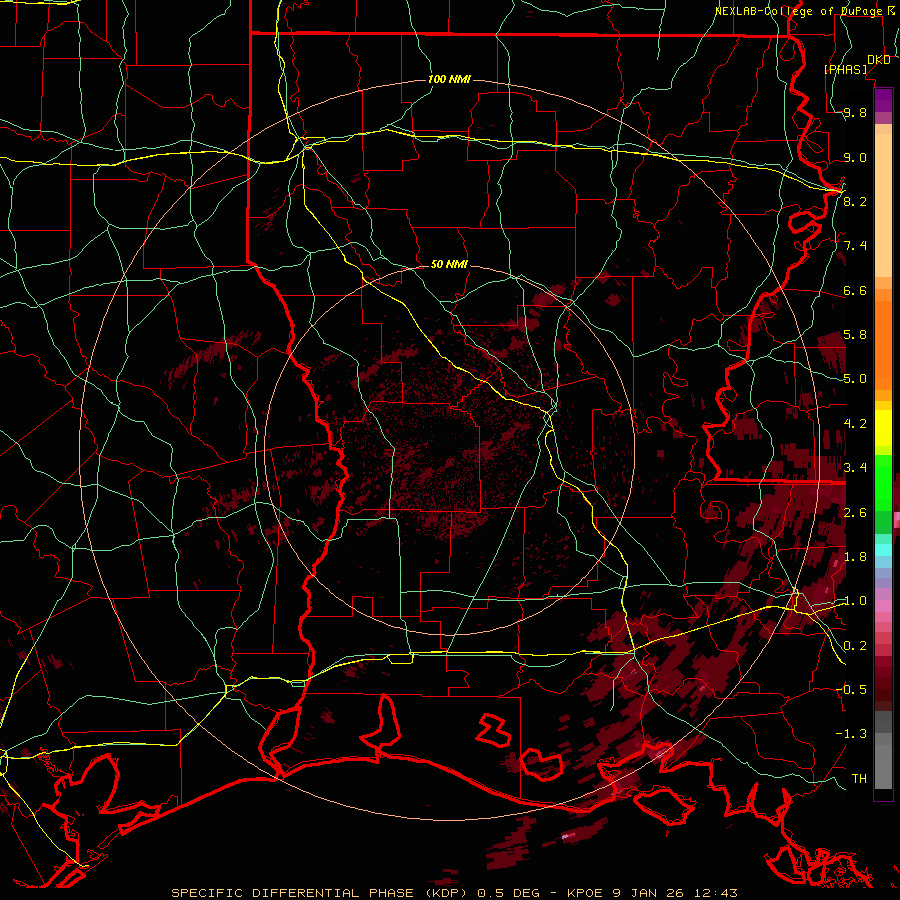
Task: Click the "[PHAS]" legend label
Action: (845, 69)
